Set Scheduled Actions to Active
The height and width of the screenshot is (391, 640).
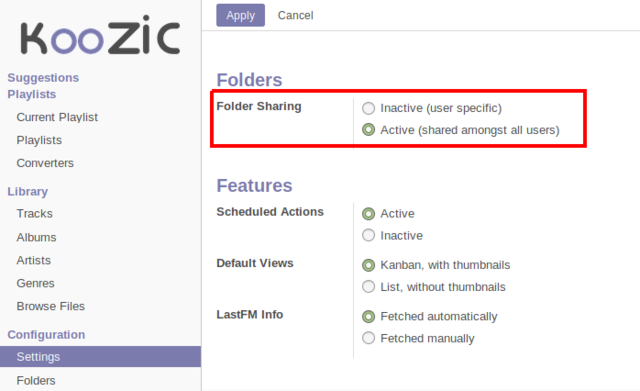tap(368, 213)
